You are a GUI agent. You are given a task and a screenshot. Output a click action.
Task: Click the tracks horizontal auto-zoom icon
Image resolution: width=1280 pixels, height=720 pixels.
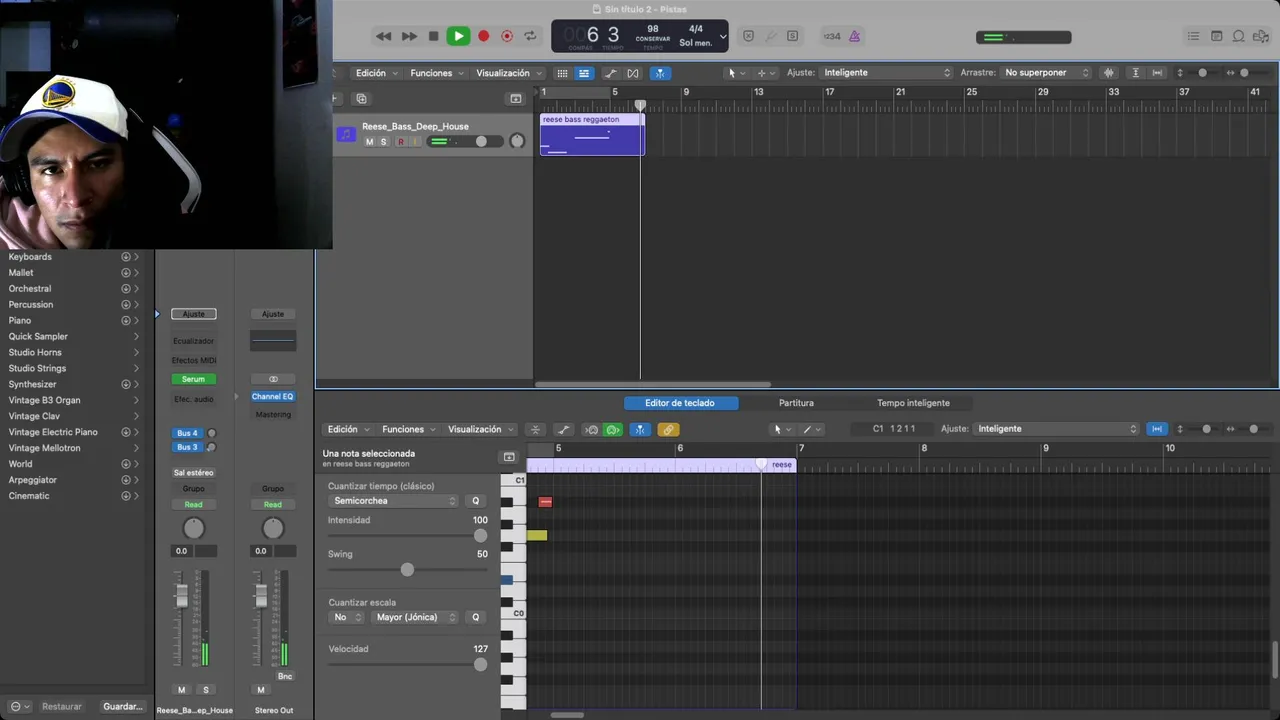click(1157, 73)
